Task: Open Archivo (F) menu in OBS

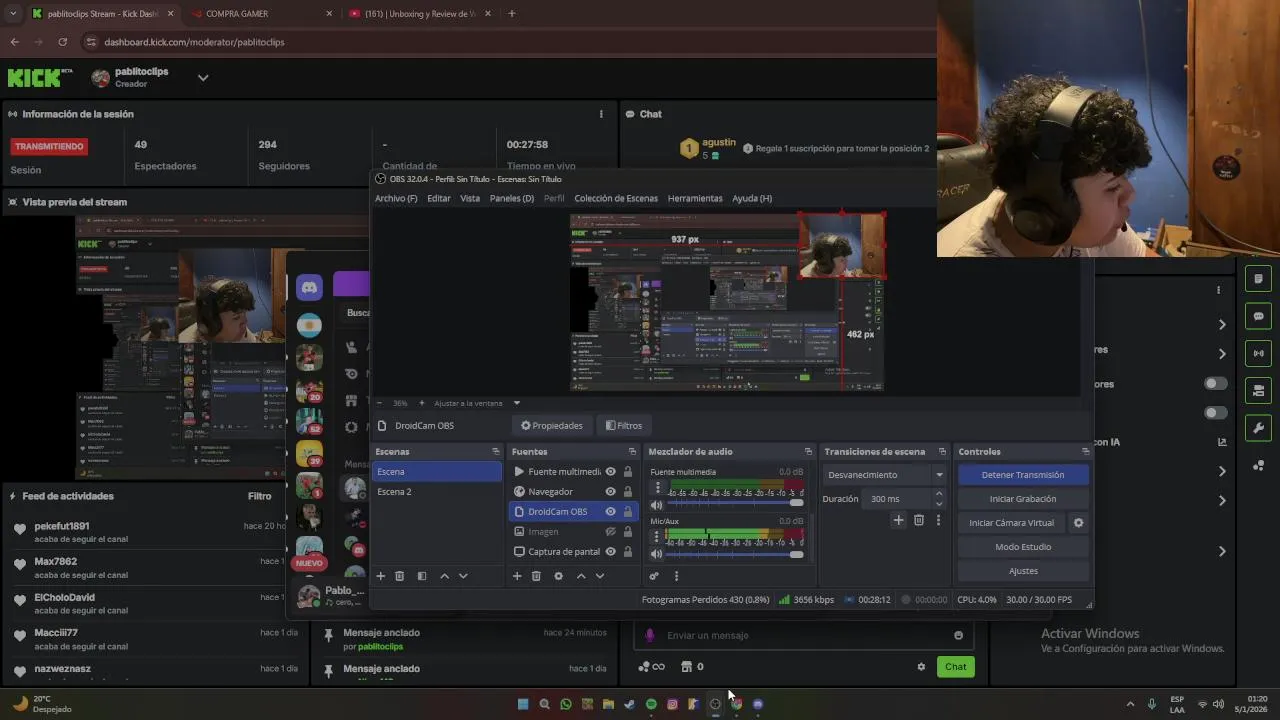Action: coord(396,198)
